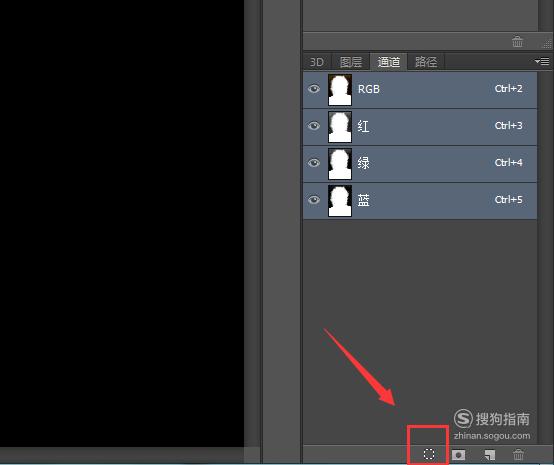The width and height of the screenshot is (554, 465).
Task: Click the RGB channel name
Action: 369,89
